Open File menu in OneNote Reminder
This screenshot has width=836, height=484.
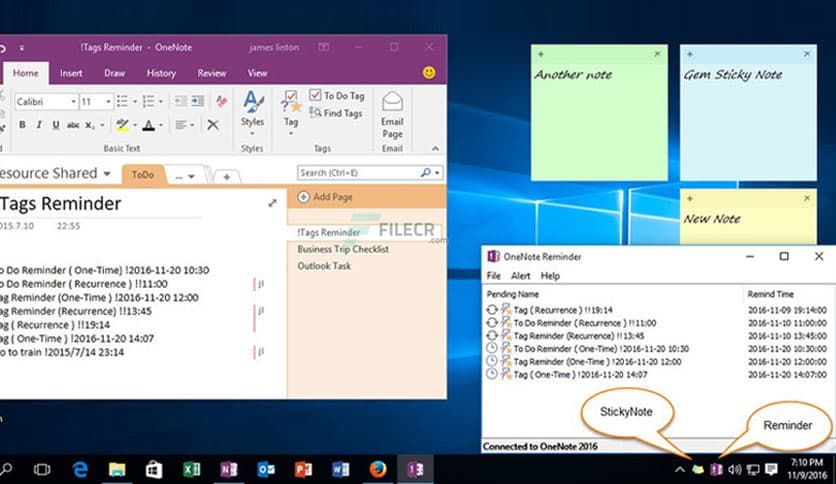494,276
